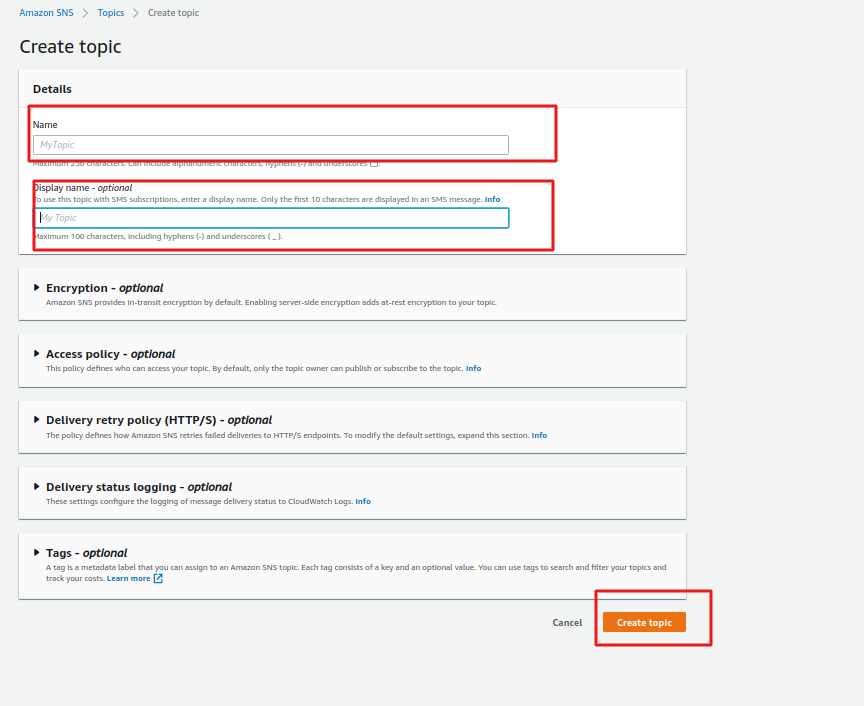The image size is (864, 706).
Task: Open the Info link for Delivery retry policy
Action: [539, 435]
